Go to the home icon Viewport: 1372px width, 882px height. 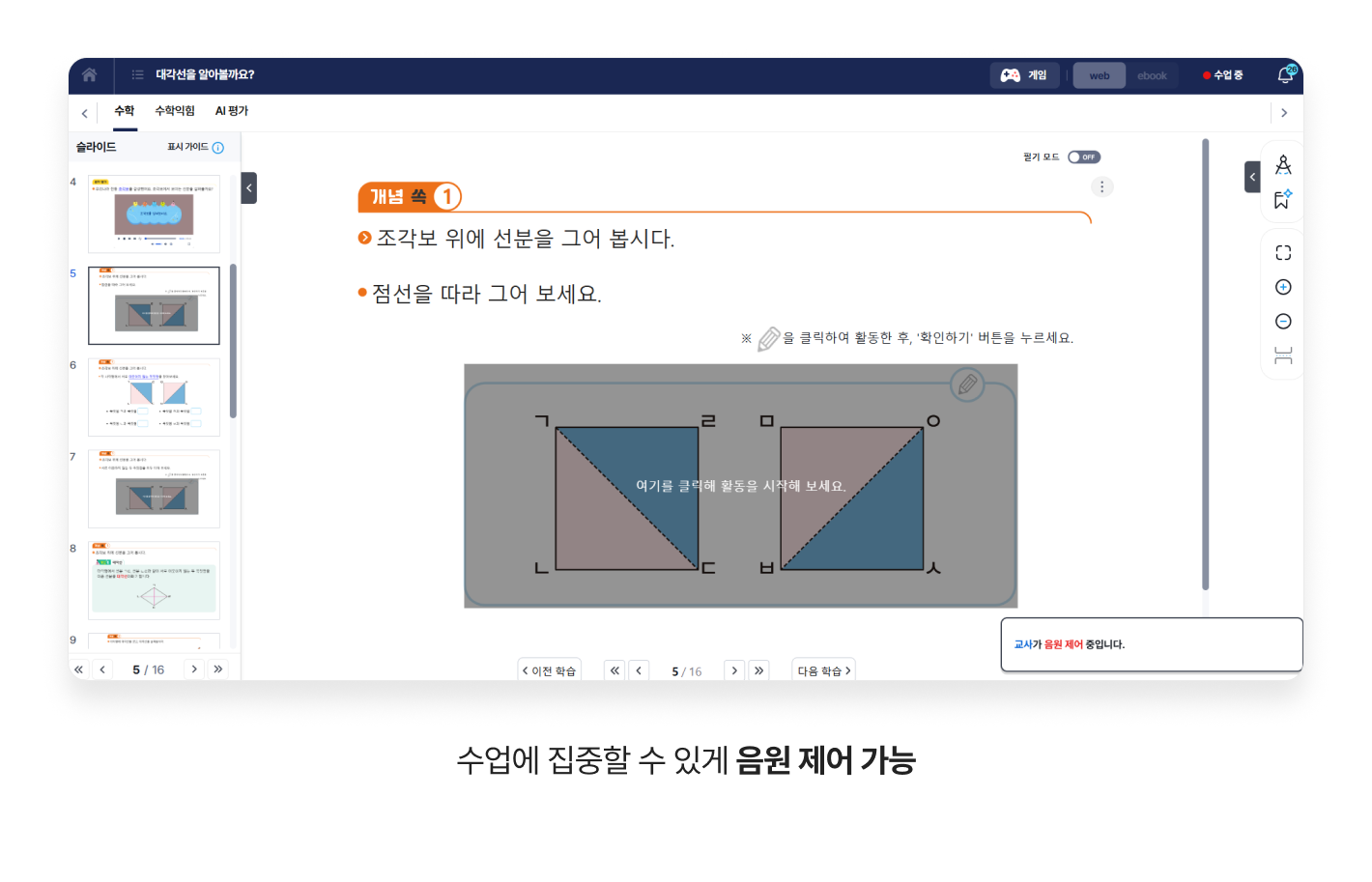tap(89, 74)
